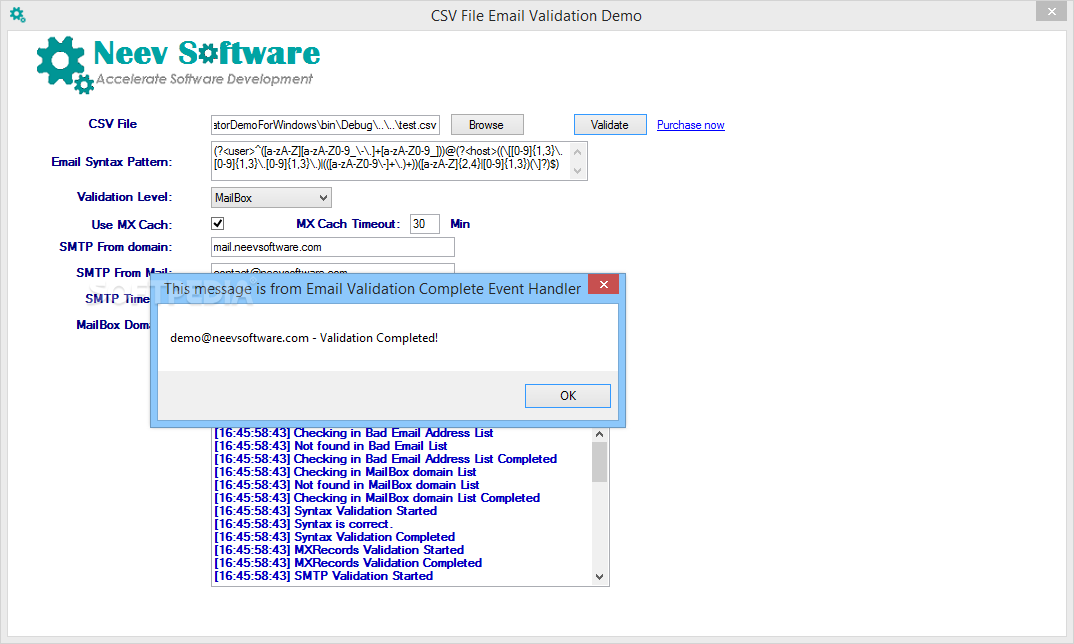The height and width of the screenshot is (644, 1074).
Task: Select log line 'Not found in MailBox domain List'
Action: (x=347, y=485)
